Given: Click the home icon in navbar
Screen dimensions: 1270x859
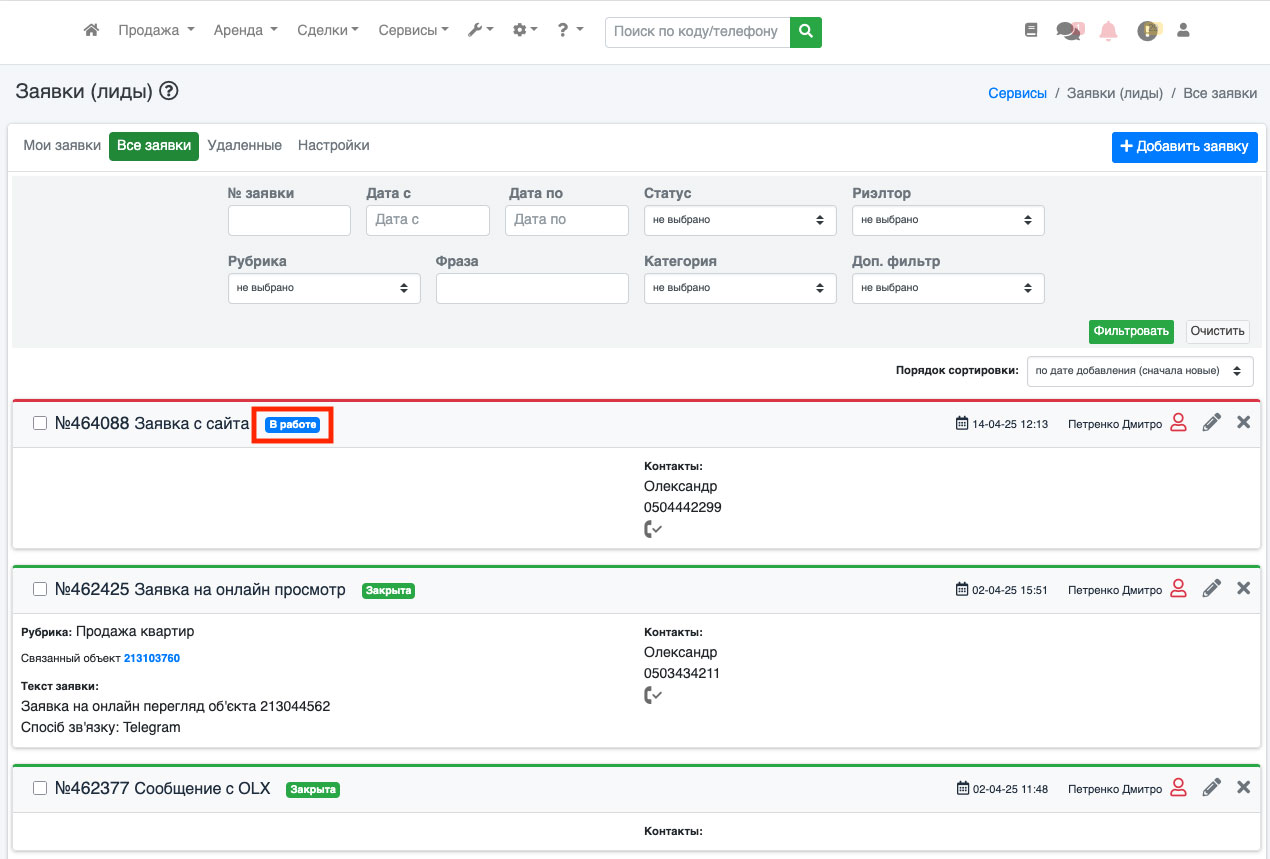Looking at the screenshot, I should 91,31.
